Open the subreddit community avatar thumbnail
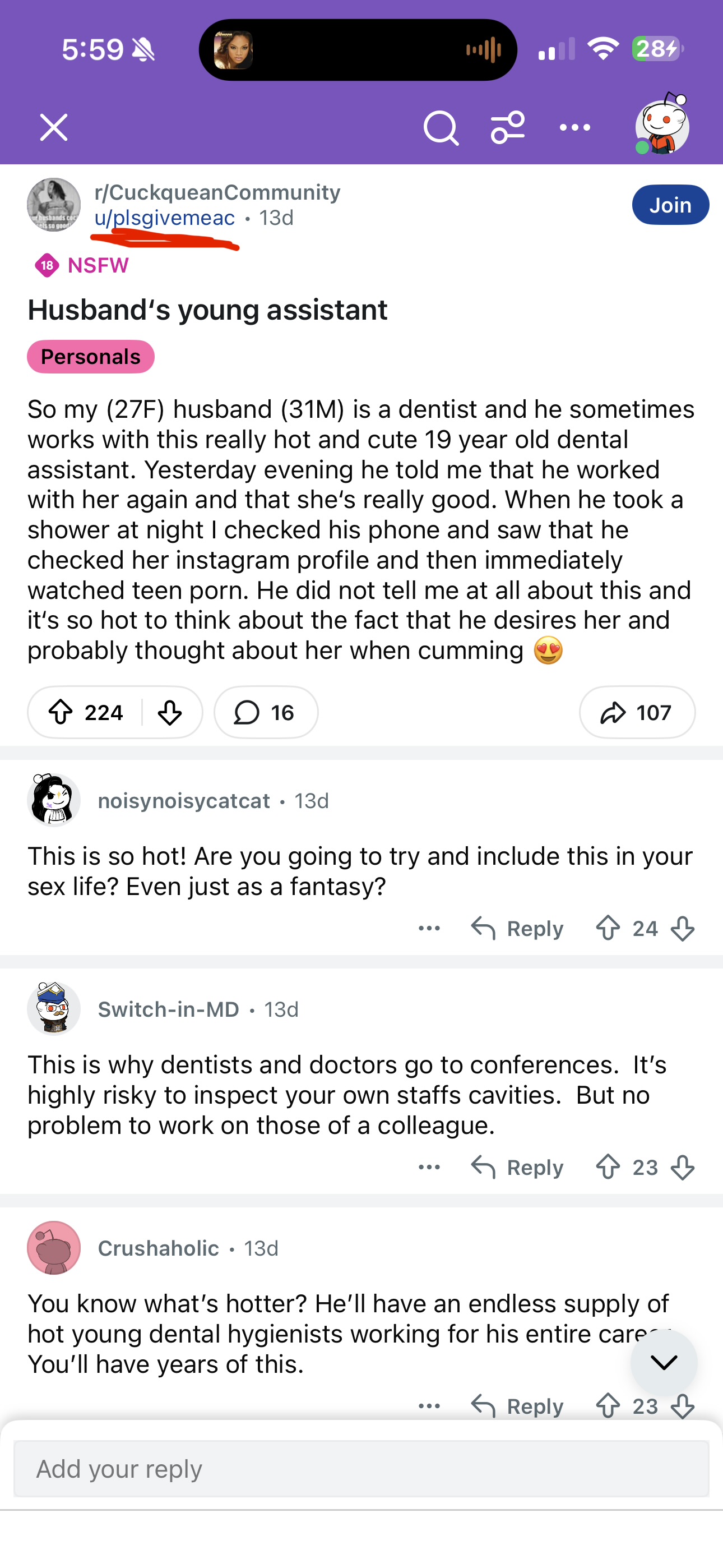 [x=54, y=205]
